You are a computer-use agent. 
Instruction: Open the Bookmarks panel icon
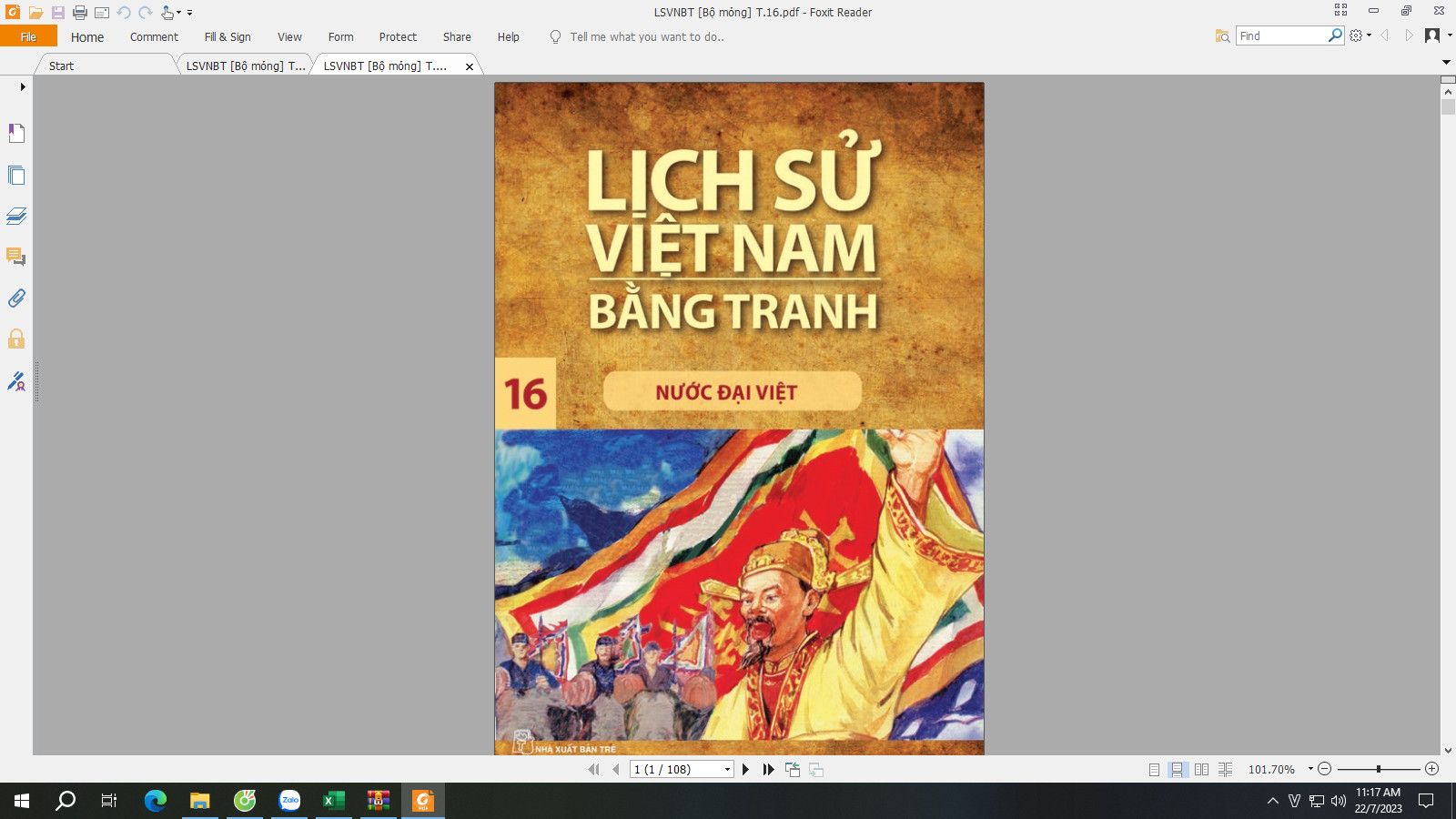coord(16,133)
